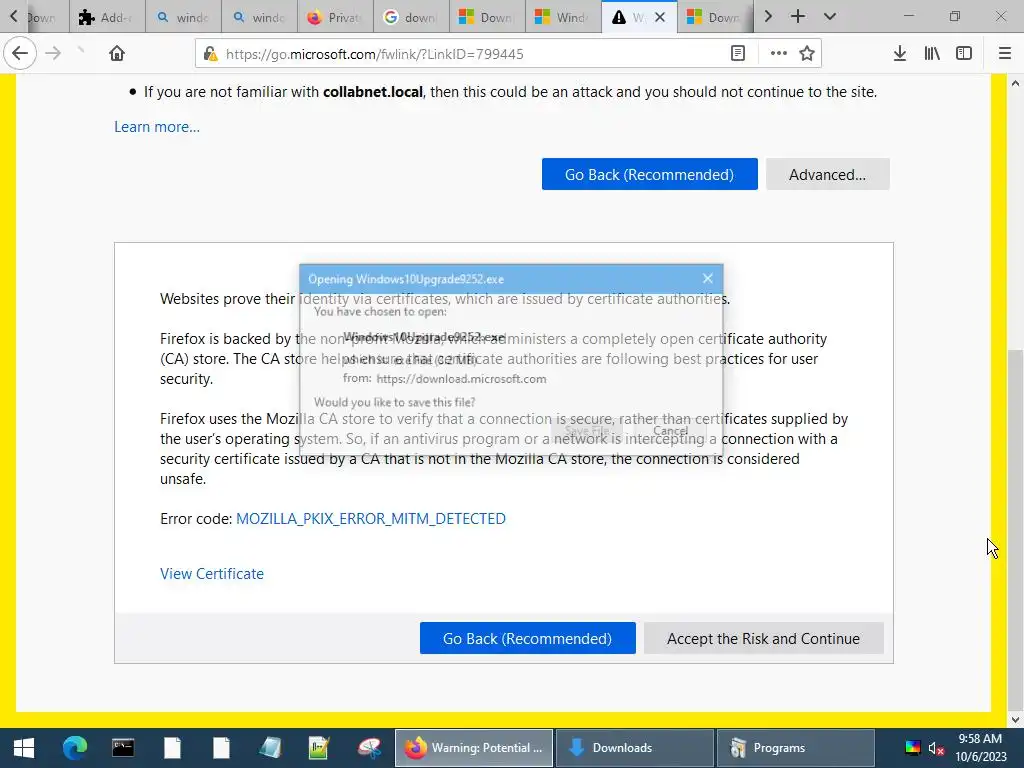Click Go Back (Recommended) beside Accept the Risk
Image resolution: width=1024 pixels, height=768 pixels.
point(527,638)
